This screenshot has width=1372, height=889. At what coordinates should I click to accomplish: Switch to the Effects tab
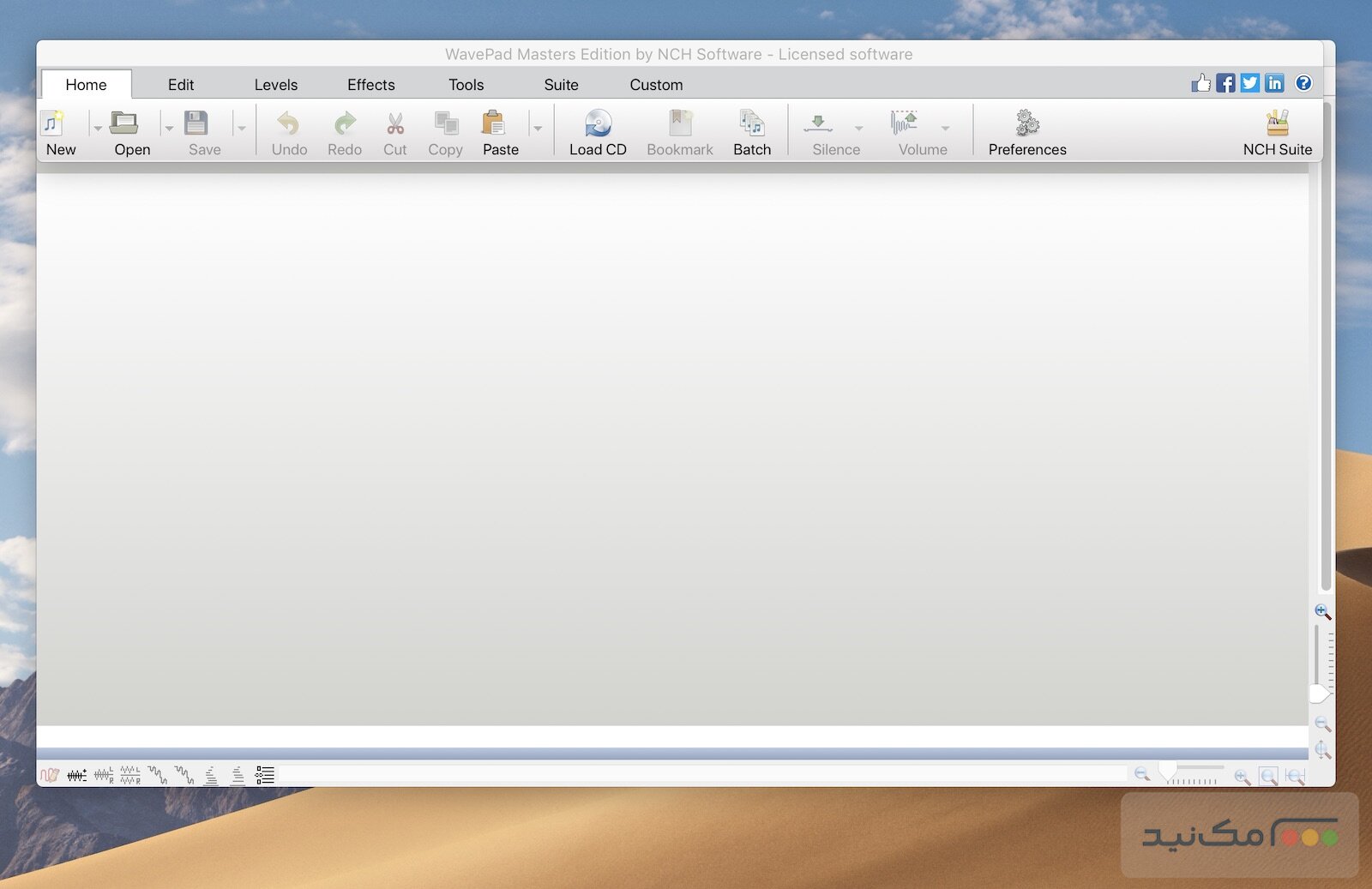(x=370, y=84)
